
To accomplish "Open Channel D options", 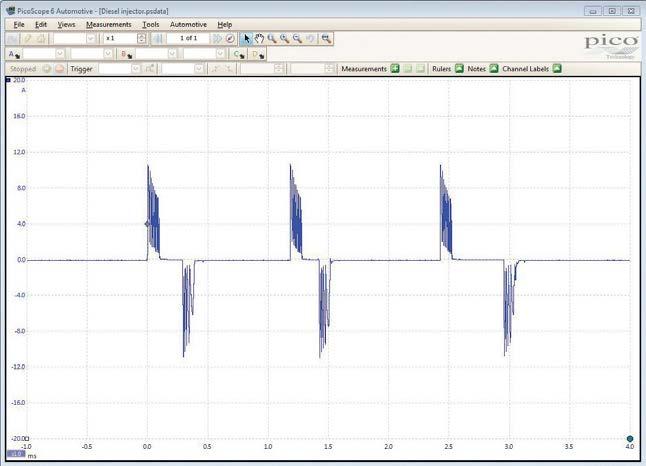I will click(x=258, y=54).
